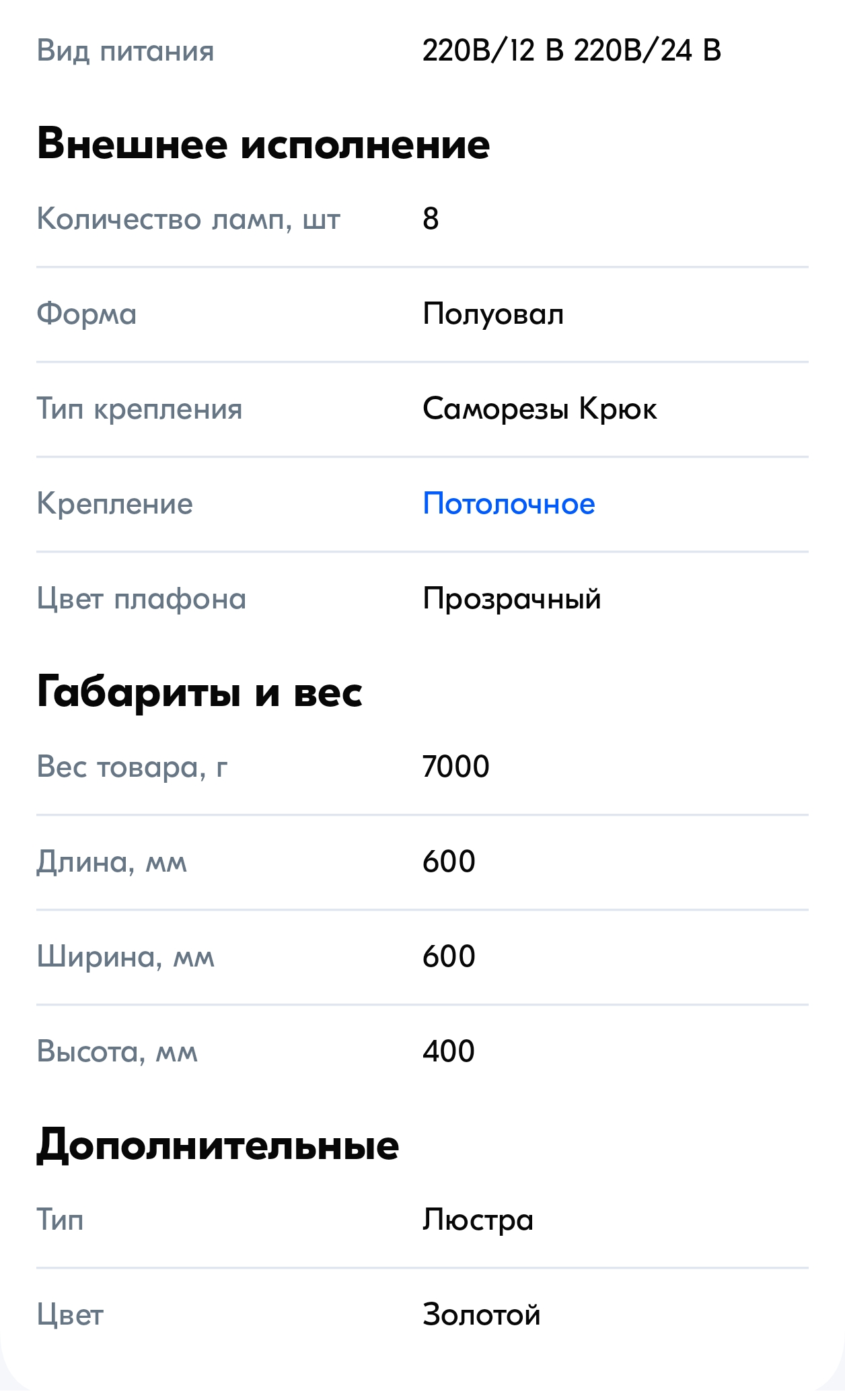This screenshot has height=1400, width=845.
Task: Click the Саморезы Крюк value
Action: click(540, 407)
